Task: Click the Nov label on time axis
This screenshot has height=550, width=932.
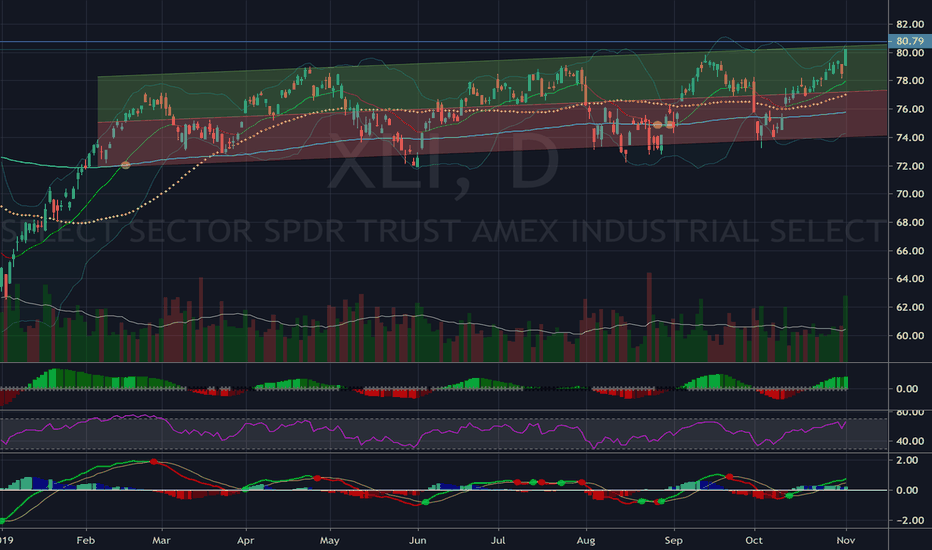Action: pyautogui.click(x=846, y=540)
